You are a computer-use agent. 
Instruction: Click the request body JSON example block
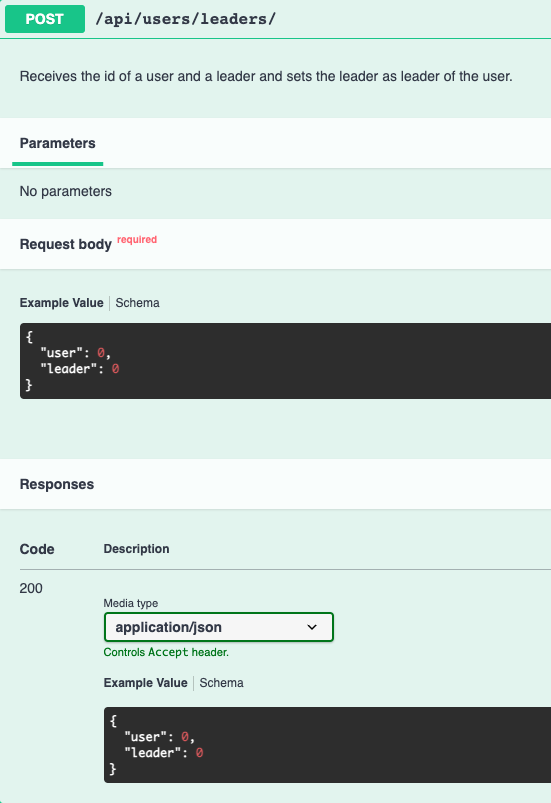(x=285, y=361)
